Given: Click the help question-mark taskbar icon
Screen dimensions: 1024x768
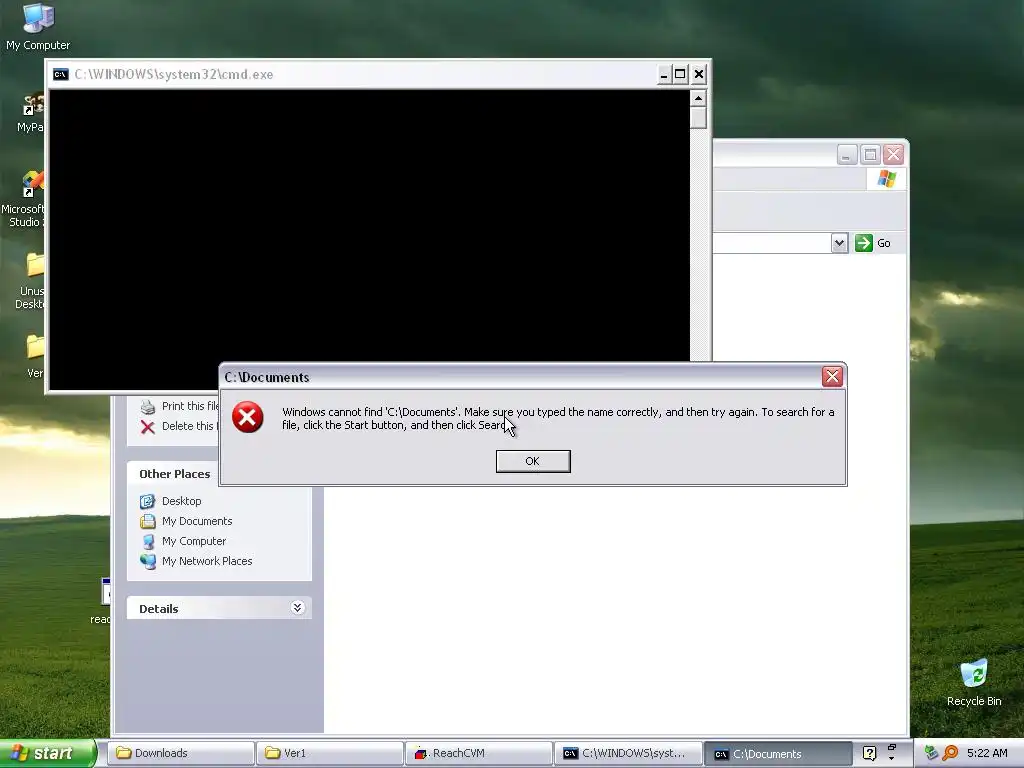Looking at the screenshot, I should (869, 754).
